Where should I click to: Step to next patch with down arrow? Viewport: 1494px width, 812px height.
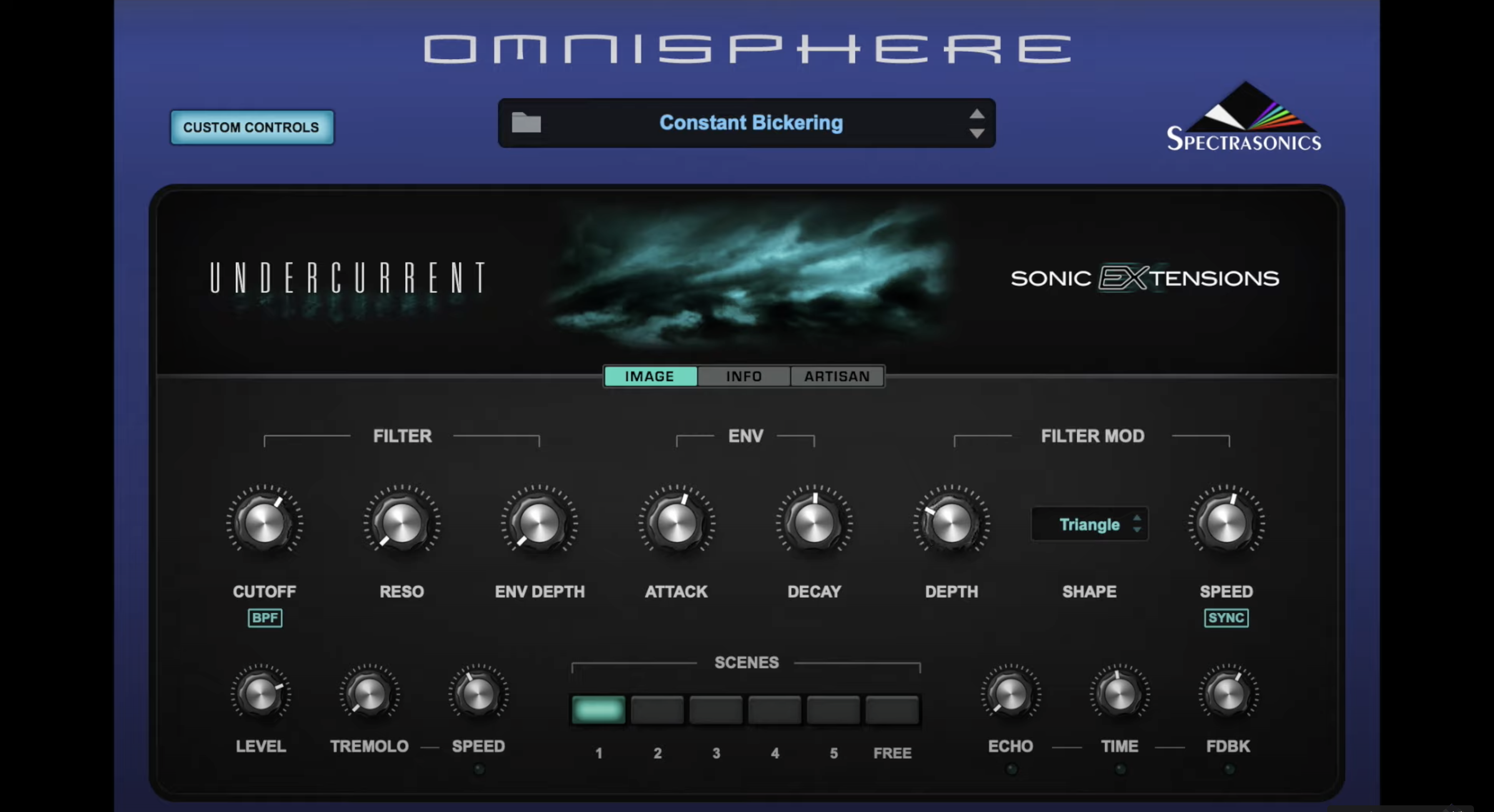977,133
